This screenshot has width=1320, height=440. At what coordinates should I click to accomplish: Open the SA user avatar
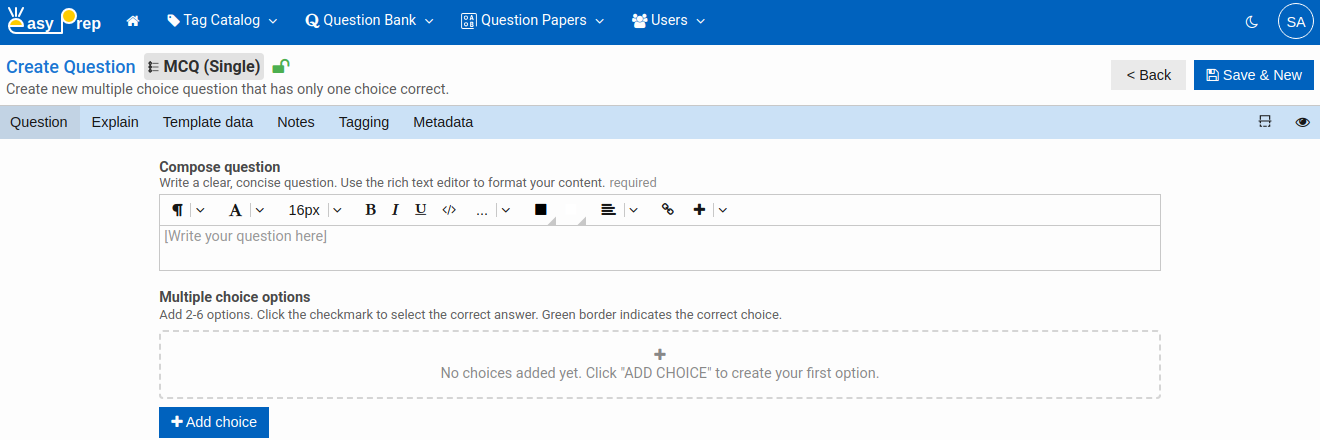point(1296,21)
